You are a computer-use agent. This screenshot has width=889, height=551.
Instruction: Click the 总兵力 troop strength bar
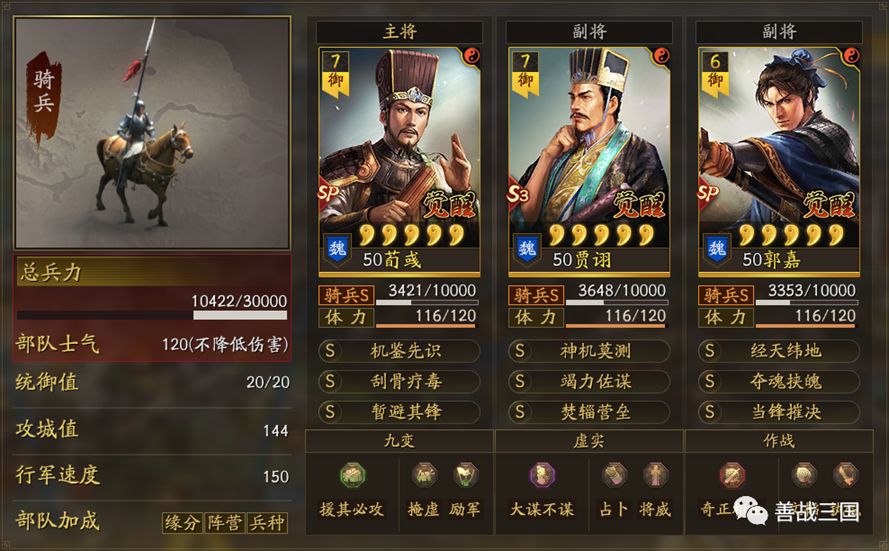point(152,315)
